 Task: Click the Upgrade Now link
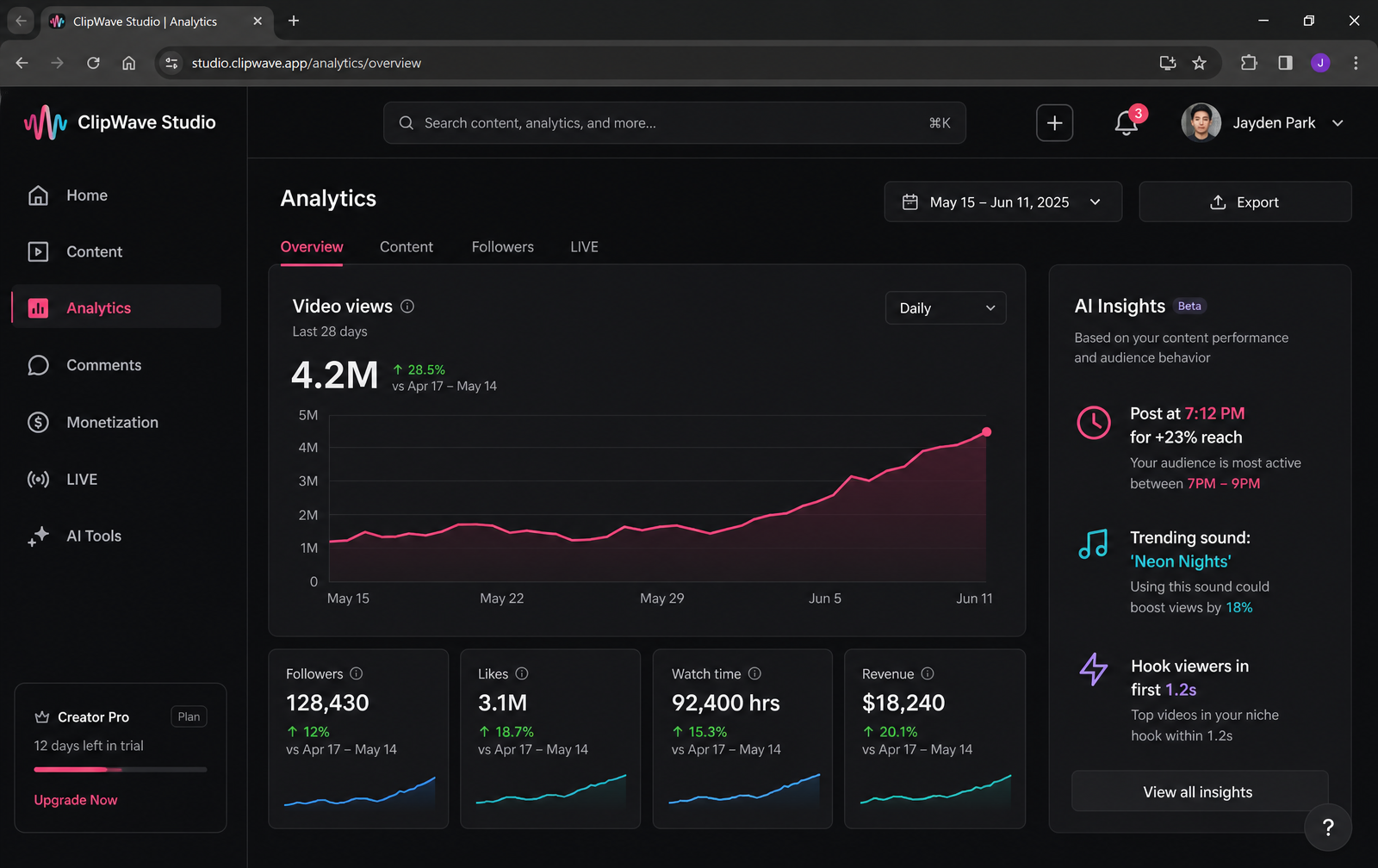(76, 800)
